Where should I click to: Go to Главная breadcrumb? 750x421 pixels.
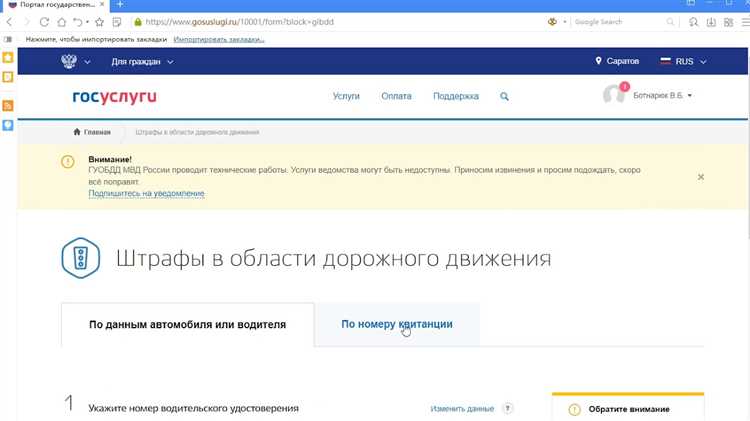pyautogui.click(x=92, y=132)
